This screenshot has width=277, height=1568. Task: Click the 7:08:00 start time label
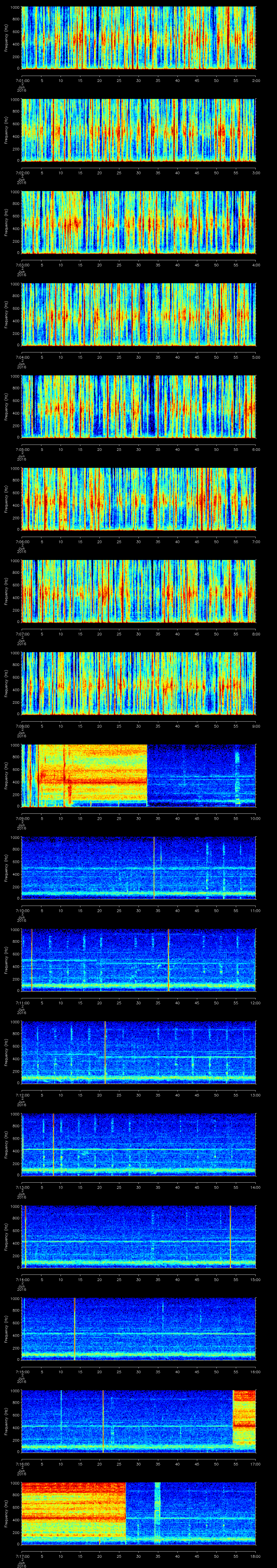click(22, 726)
